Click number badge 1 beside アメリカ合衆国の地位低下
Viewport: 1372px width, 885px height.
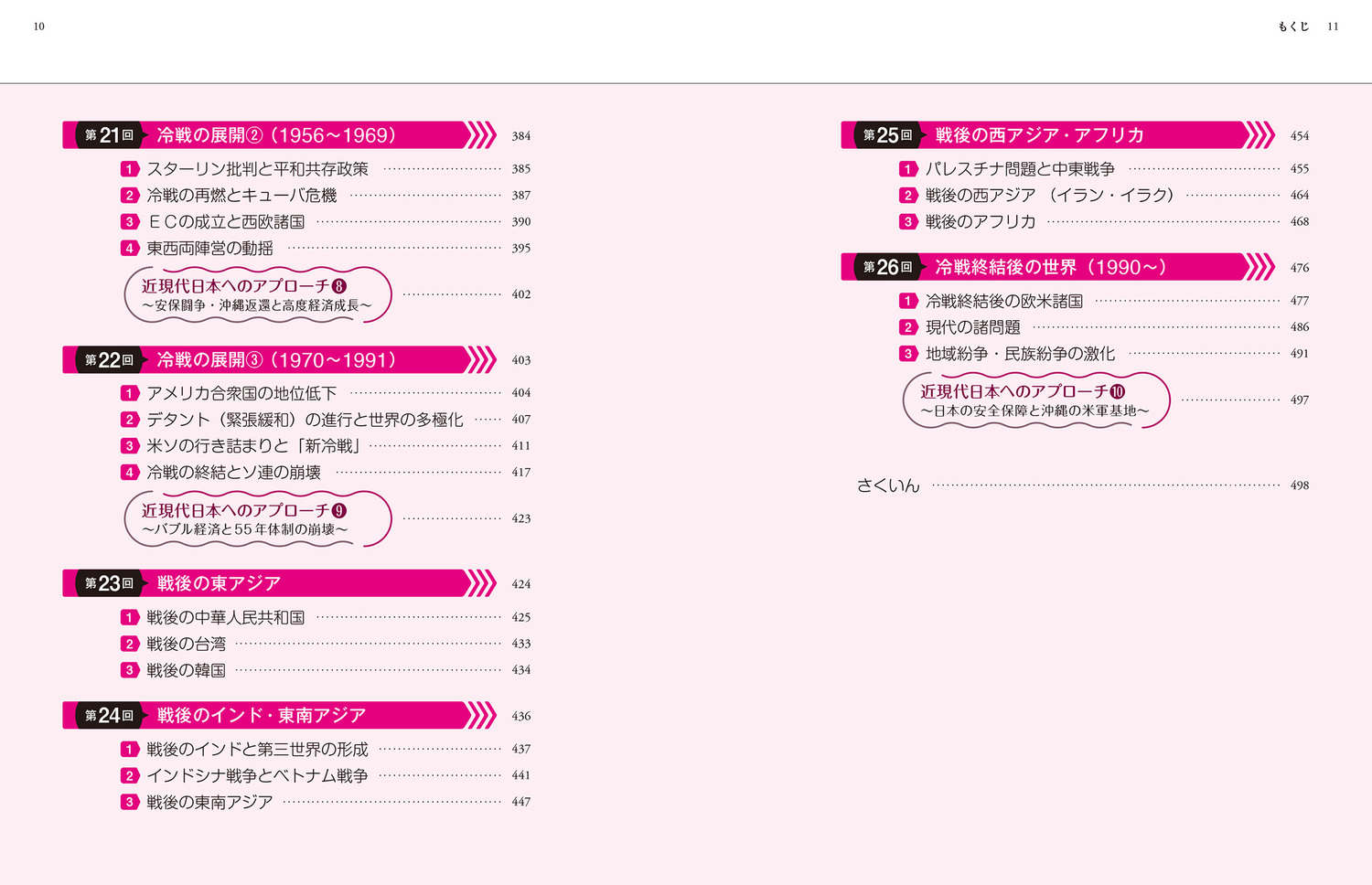(x=130, y=393)
